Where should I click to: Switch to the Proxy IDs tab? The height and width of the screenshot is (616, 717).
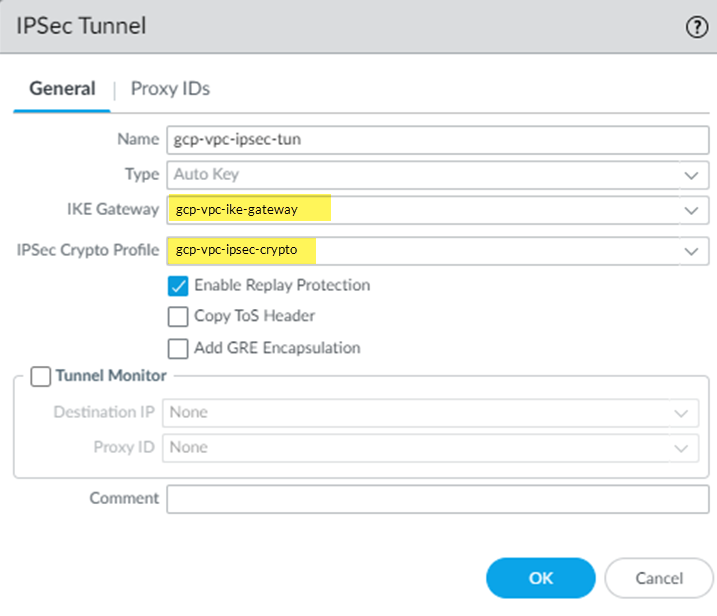tap(170, 89)
